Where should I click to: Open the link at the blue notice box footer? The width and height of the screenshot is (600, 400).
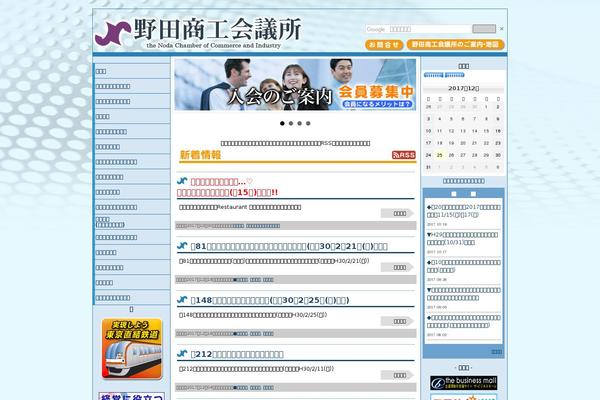(x=496, y=352)
